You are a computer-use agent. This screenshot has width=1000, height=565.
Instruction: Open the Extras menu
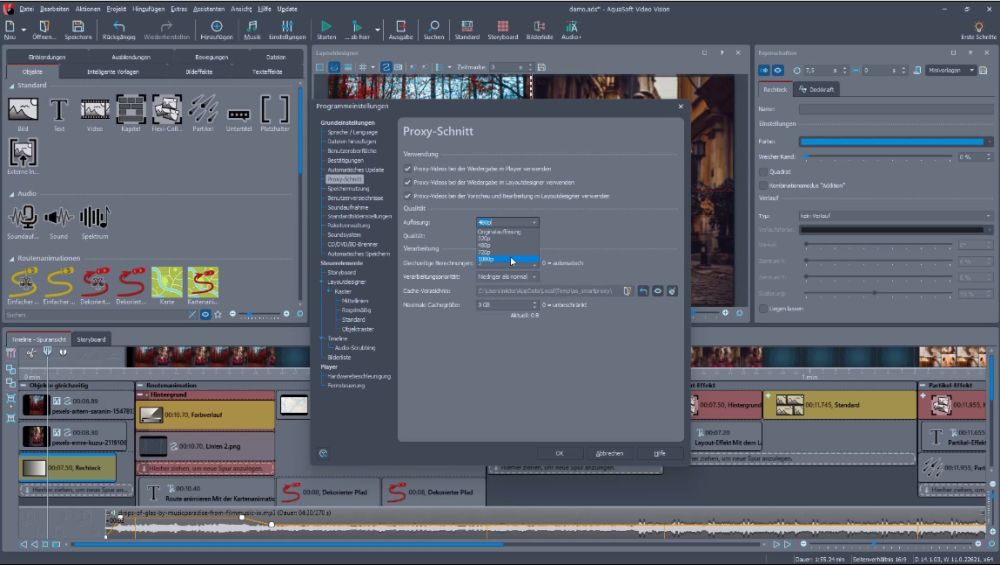[x=179, y=8]
